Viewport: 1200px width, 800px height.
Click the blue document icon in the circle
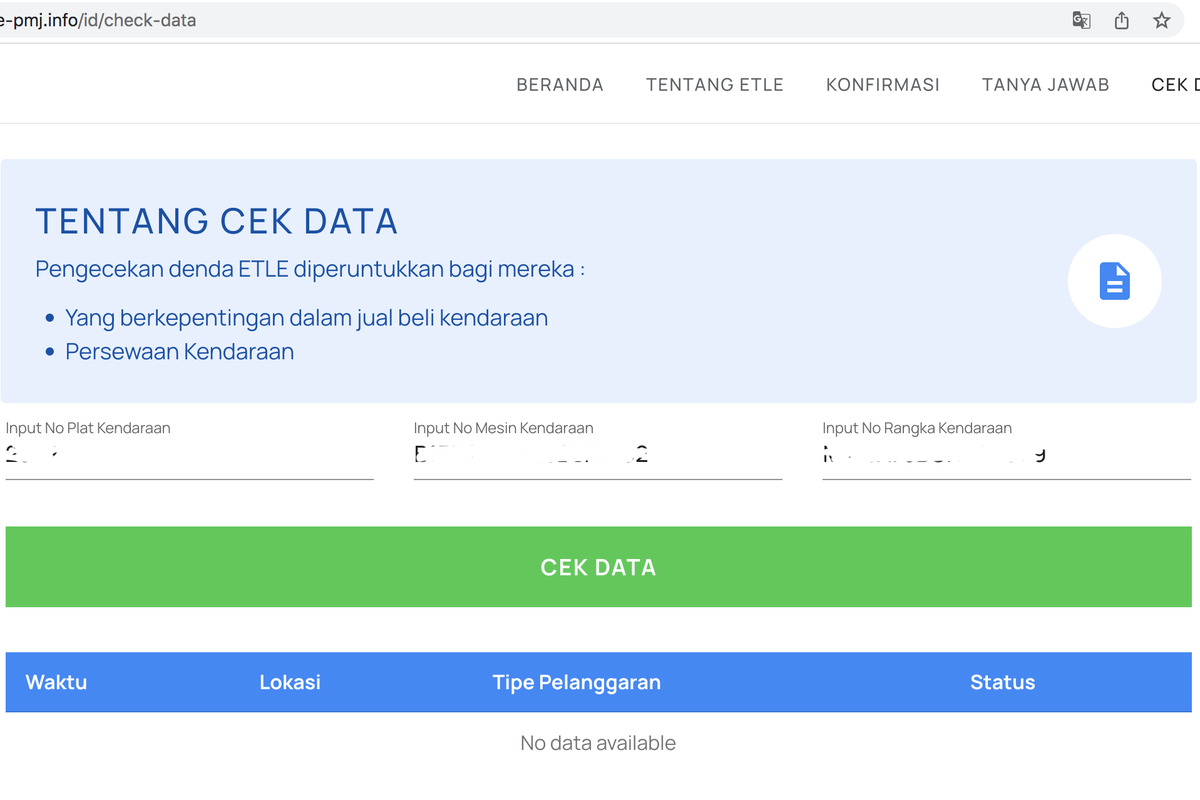[x=1114, y=281]
